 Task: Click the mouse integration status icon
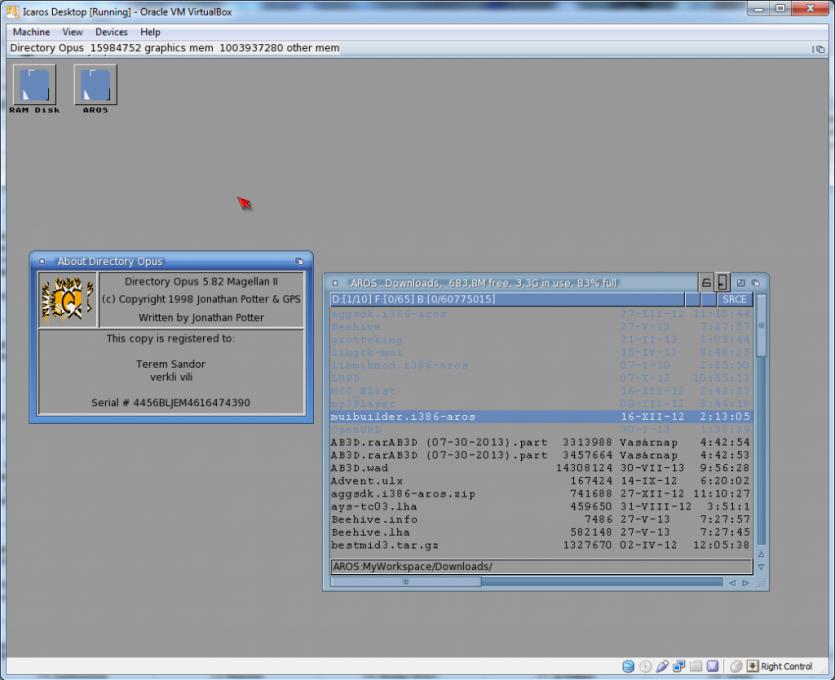736,666
